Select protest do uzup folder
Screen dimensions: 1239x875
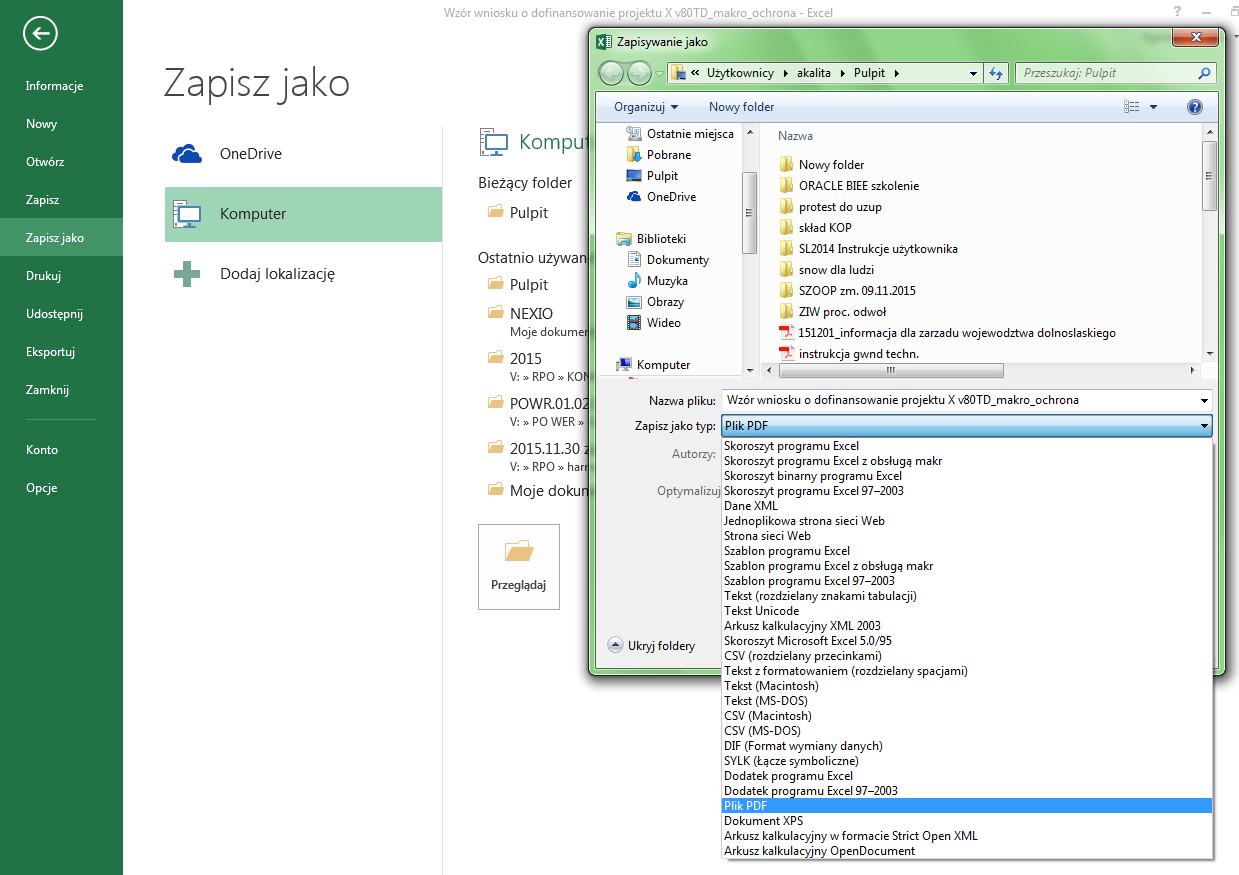[830, 207]
